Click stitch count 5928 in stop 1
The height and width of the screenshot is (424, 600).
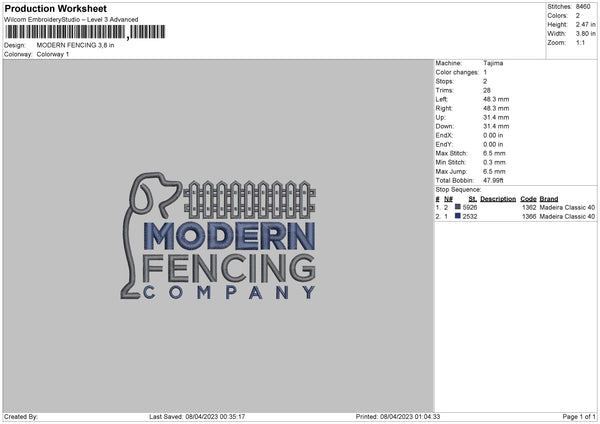pyautogui.click(x=470, y=207)
